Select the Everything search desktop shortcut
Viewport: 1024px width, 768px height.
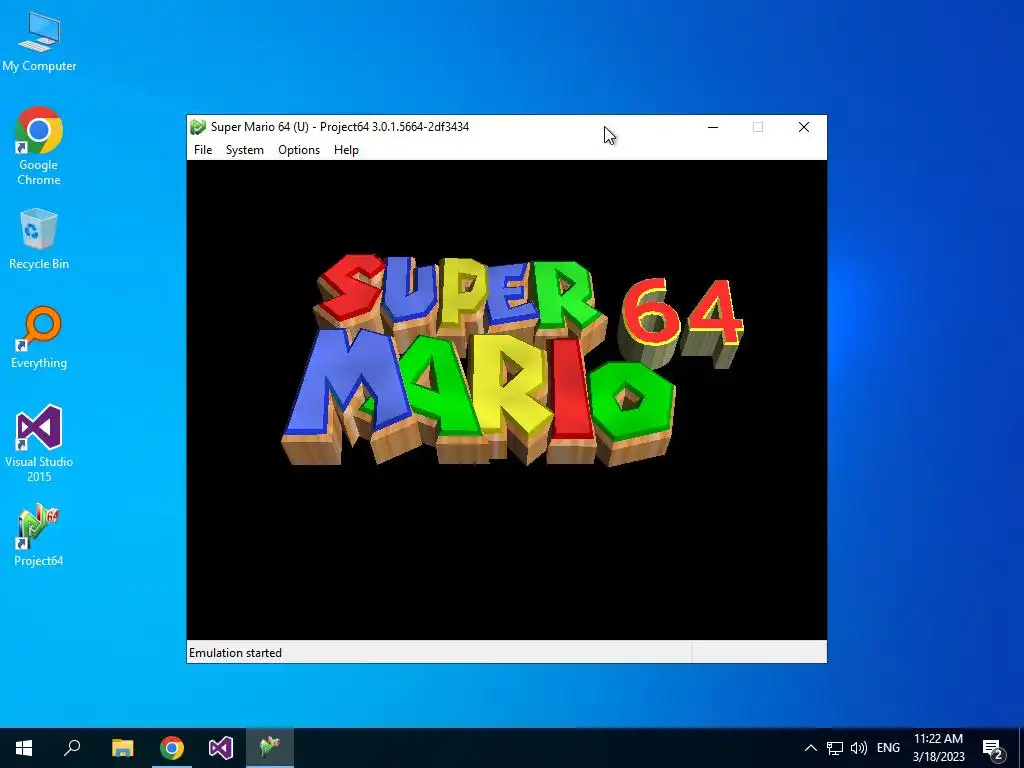39,338
